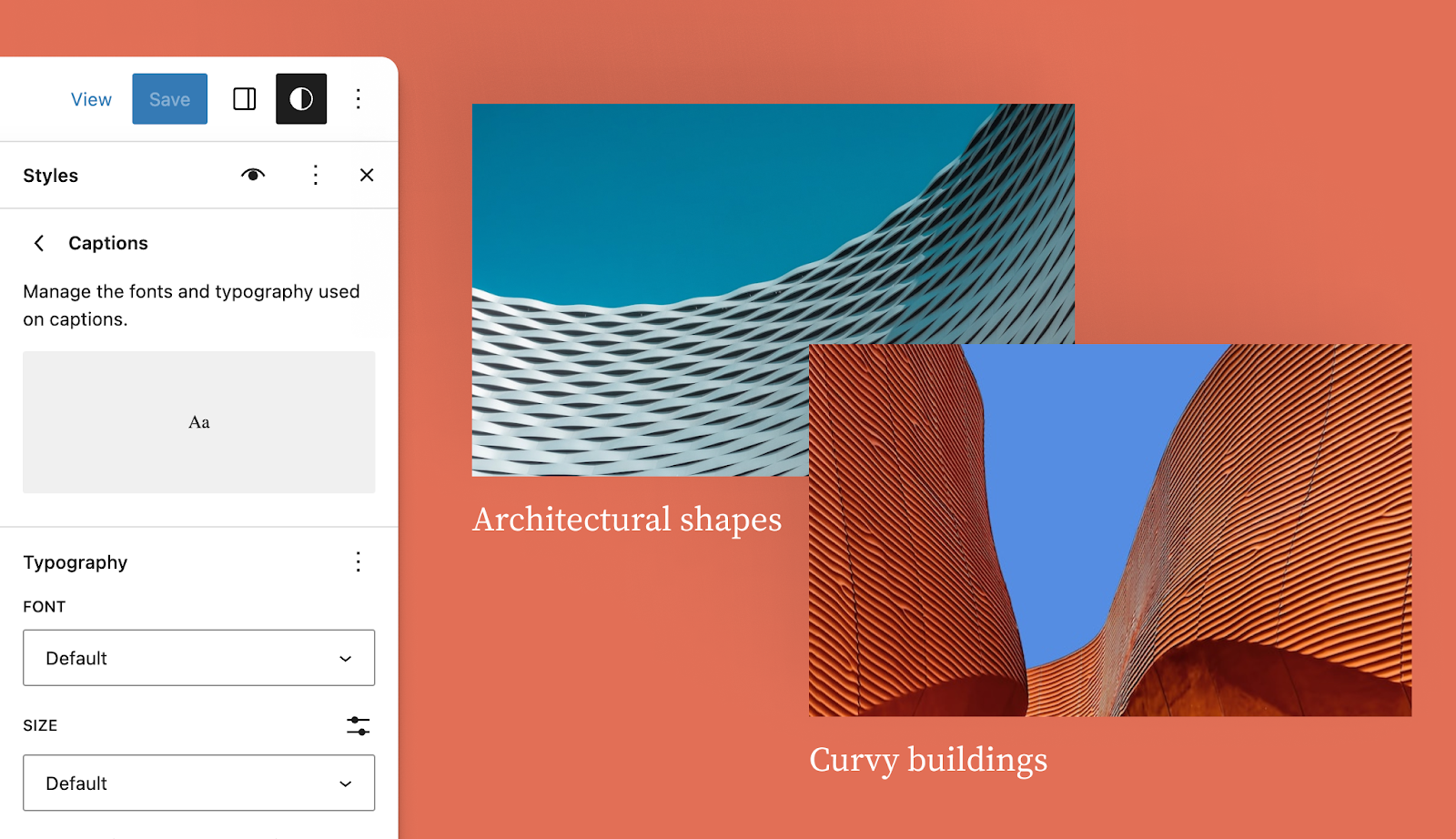Screen dimensions: 1456x839
Task: Open Typography options three-dot menu
Action: click(359, 562)
